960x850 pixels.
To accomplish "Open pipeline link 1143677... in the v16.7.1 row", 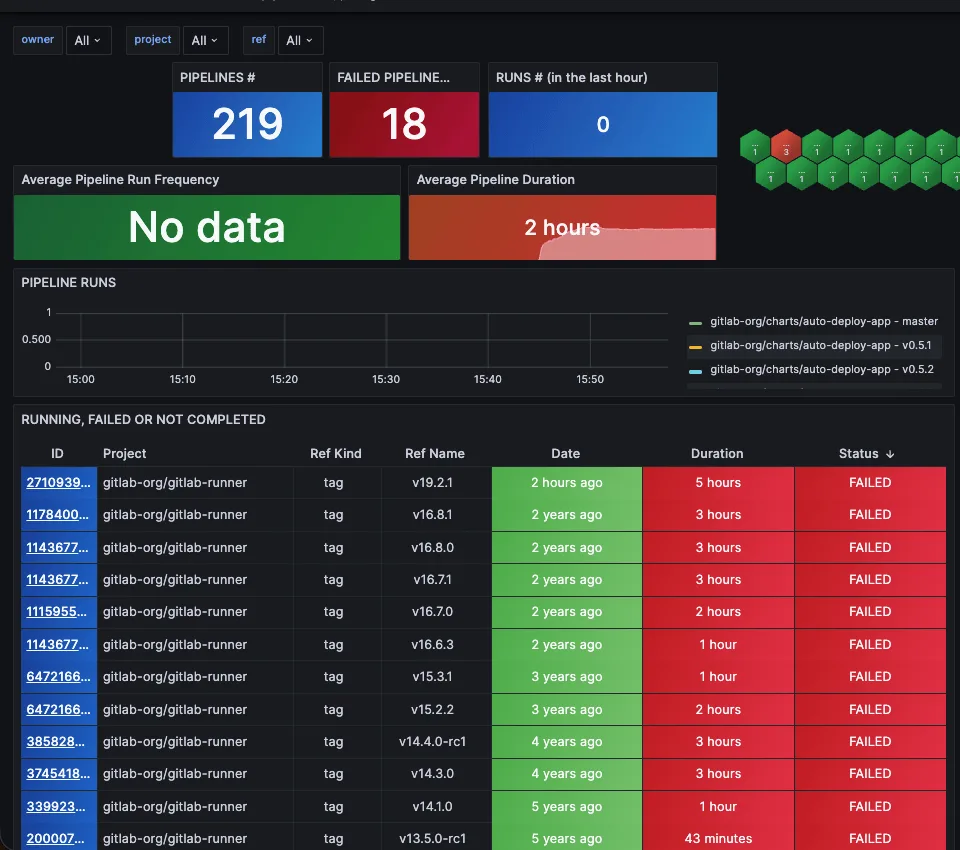I will (57, 579).
